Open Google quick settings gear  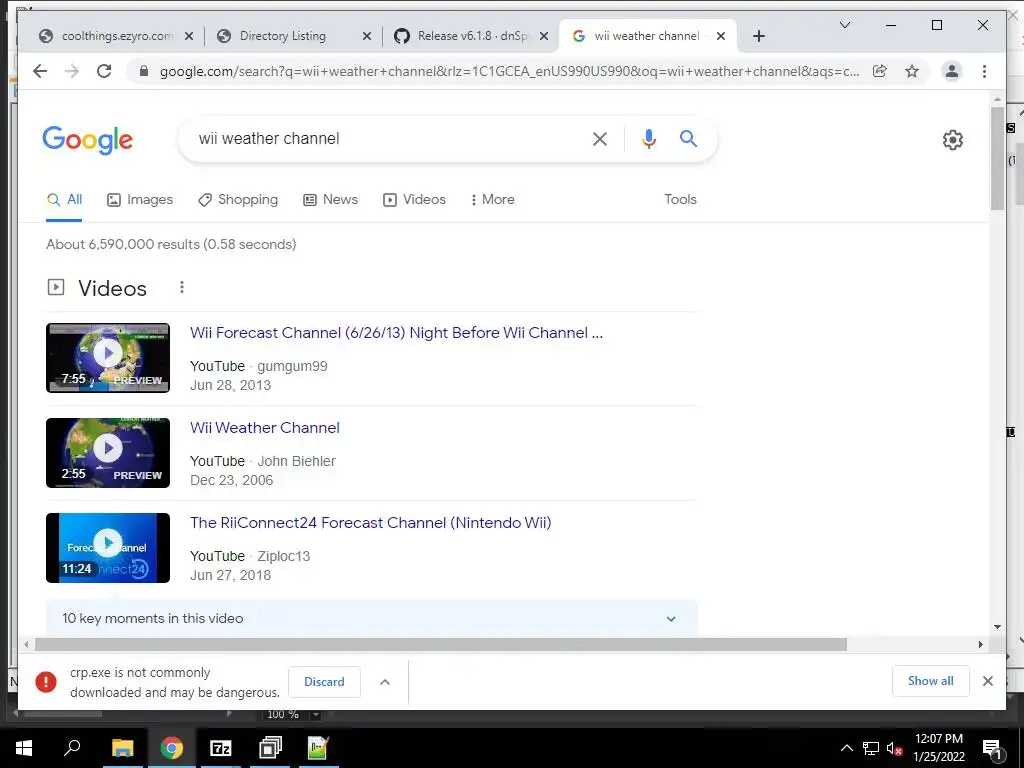pos(952,140)
